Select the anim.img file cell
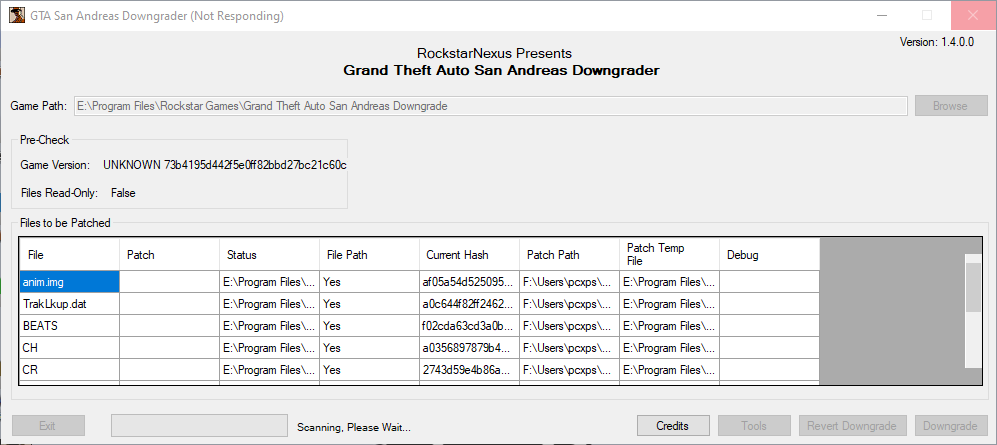 click(x=69, y=282)
